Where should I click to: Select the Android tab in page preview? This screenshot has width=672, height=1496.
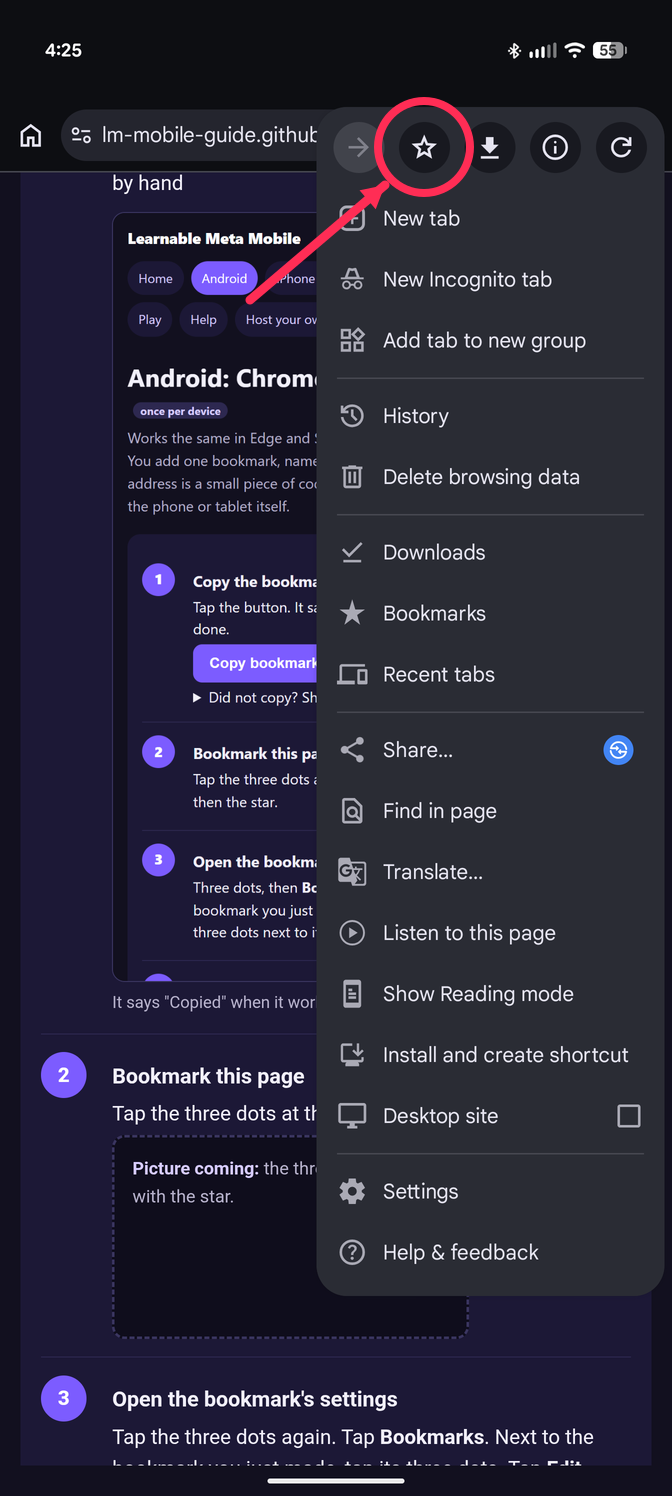point(224,279)
